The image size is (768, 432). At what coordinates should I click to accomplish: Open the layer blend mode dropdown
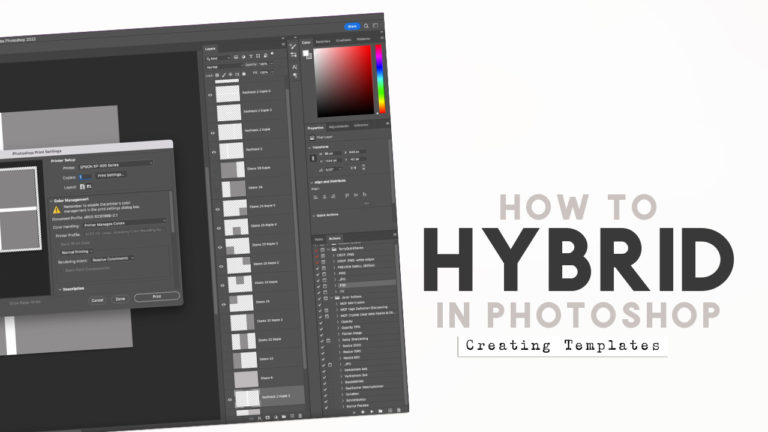tap(223, 67)
